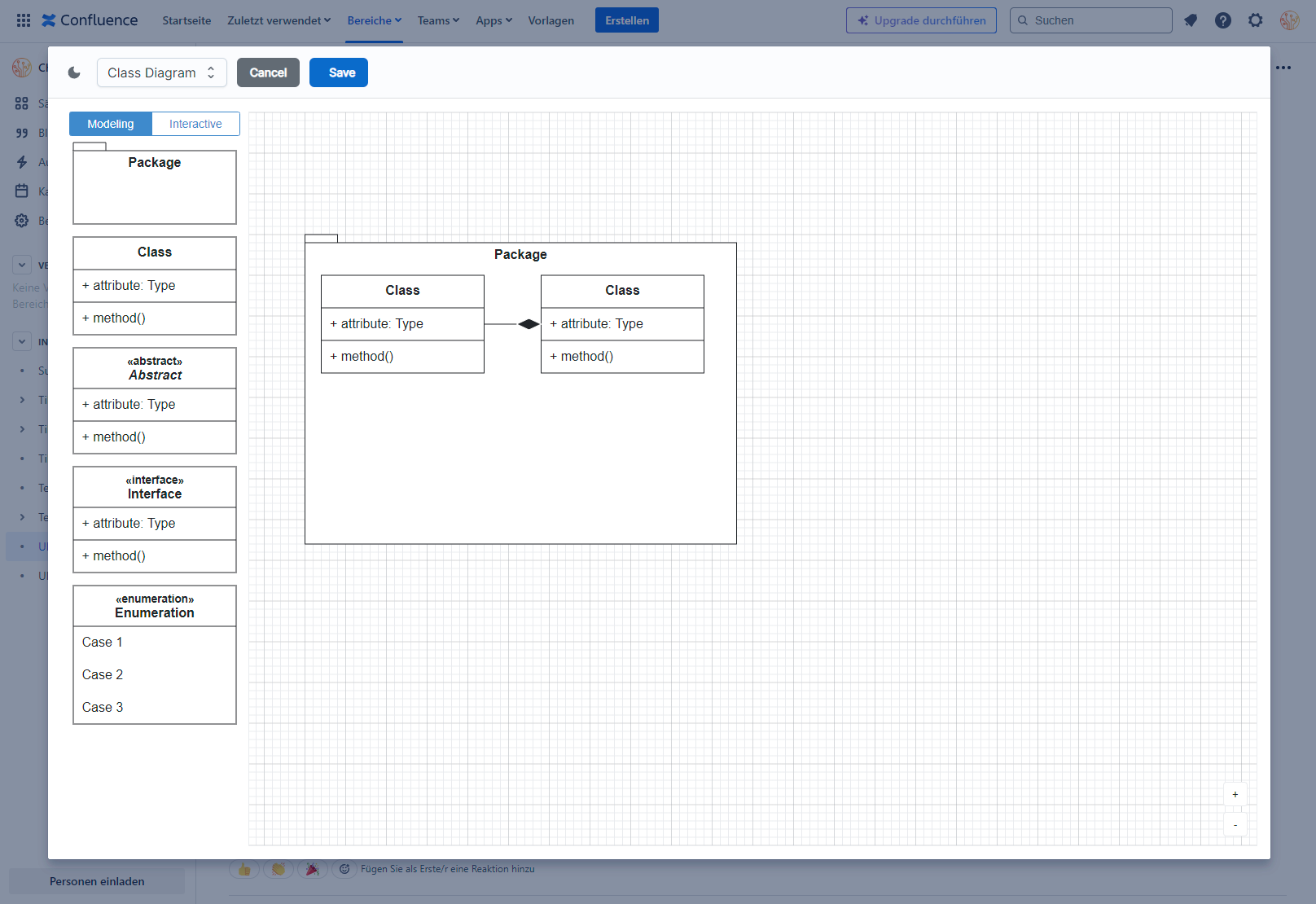
Task: Zoom in with the plus button
Action: pyautogui.click(x=1235, y=795)
